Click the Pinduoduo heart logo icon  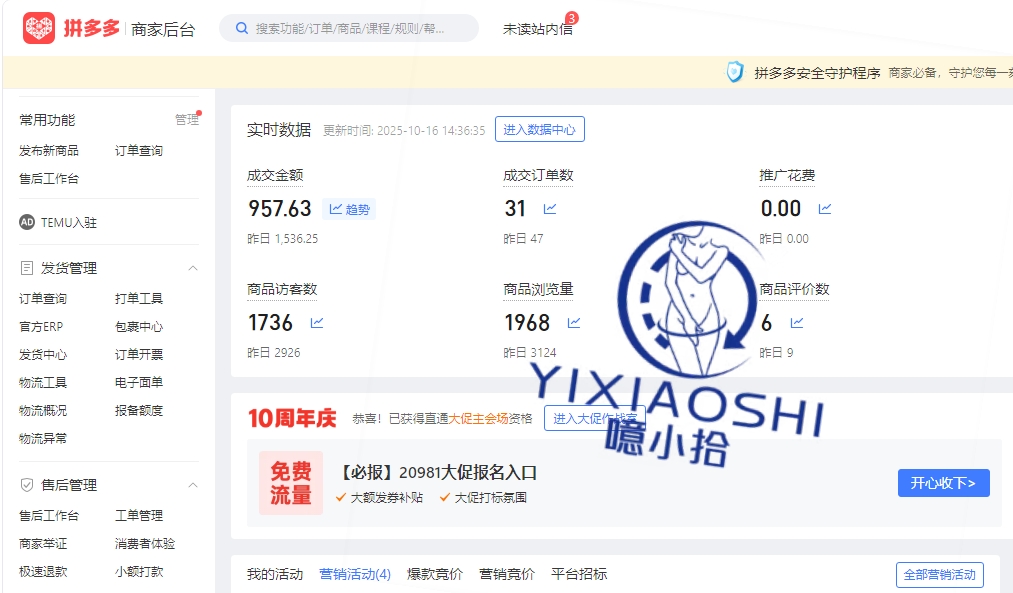coord(39,28)
